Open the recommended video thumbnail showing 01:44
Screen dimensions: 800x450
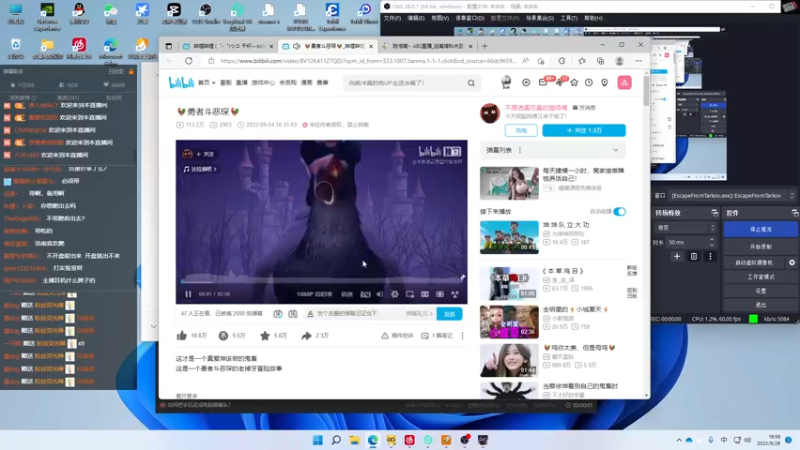pyautogui.click(x=509, y=360)
